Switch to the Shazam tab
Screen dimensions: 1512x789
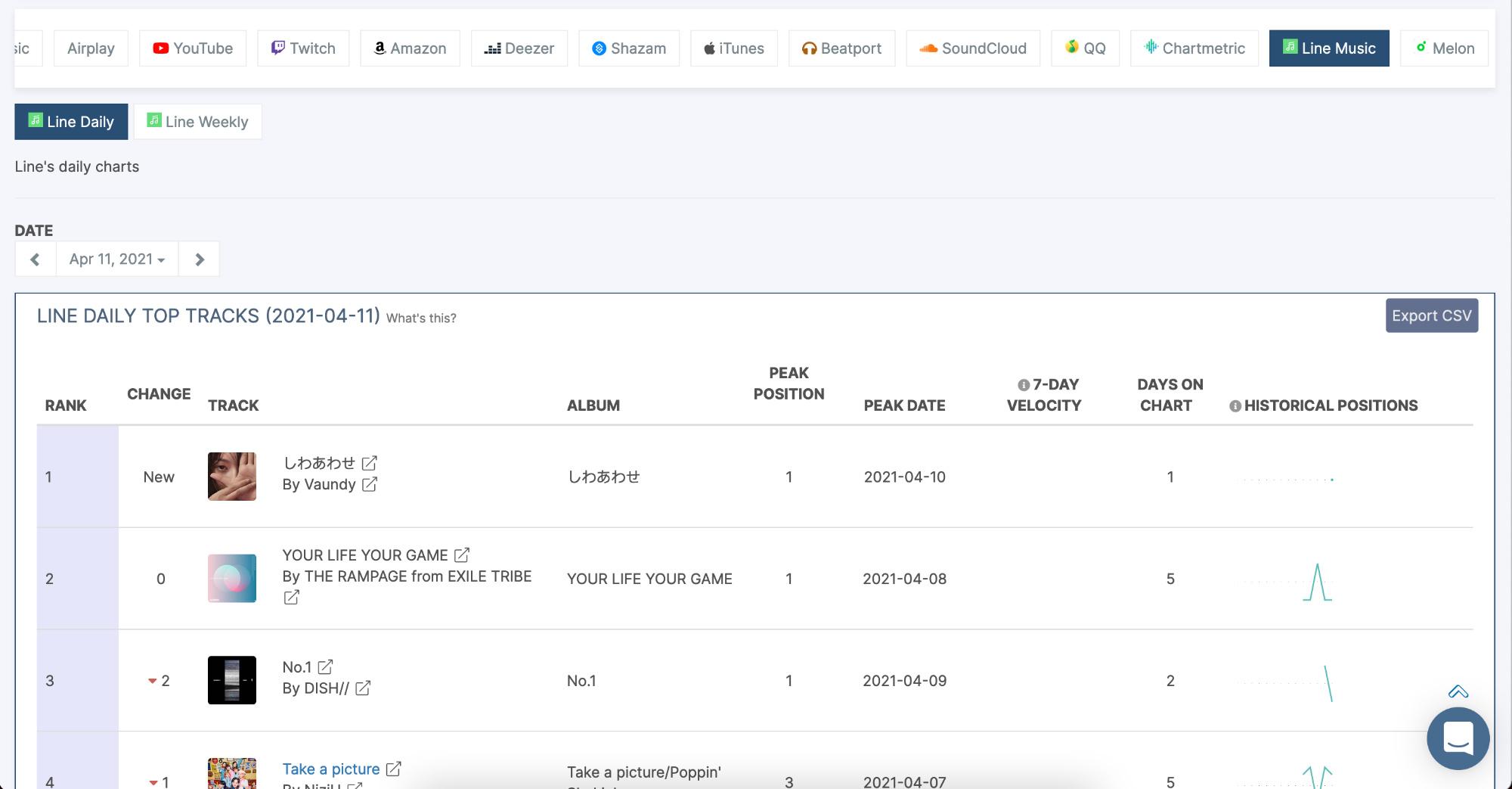pyautogui.click(x=629, y=48)
